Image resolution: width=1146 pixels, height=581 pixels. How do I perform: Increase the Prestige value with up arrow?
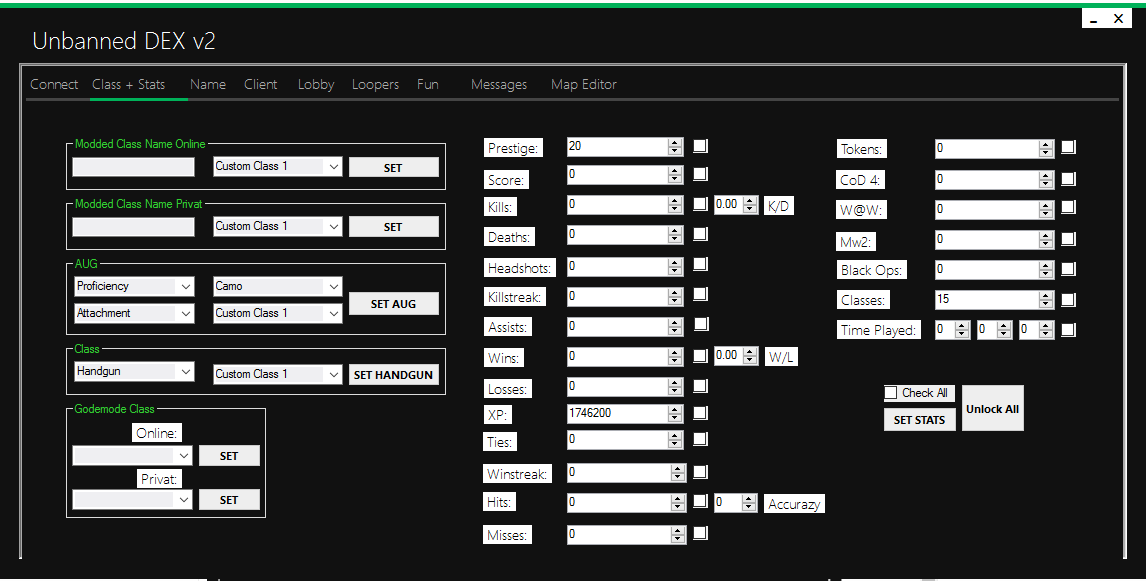pyautogui.click(x=675, y=142)
